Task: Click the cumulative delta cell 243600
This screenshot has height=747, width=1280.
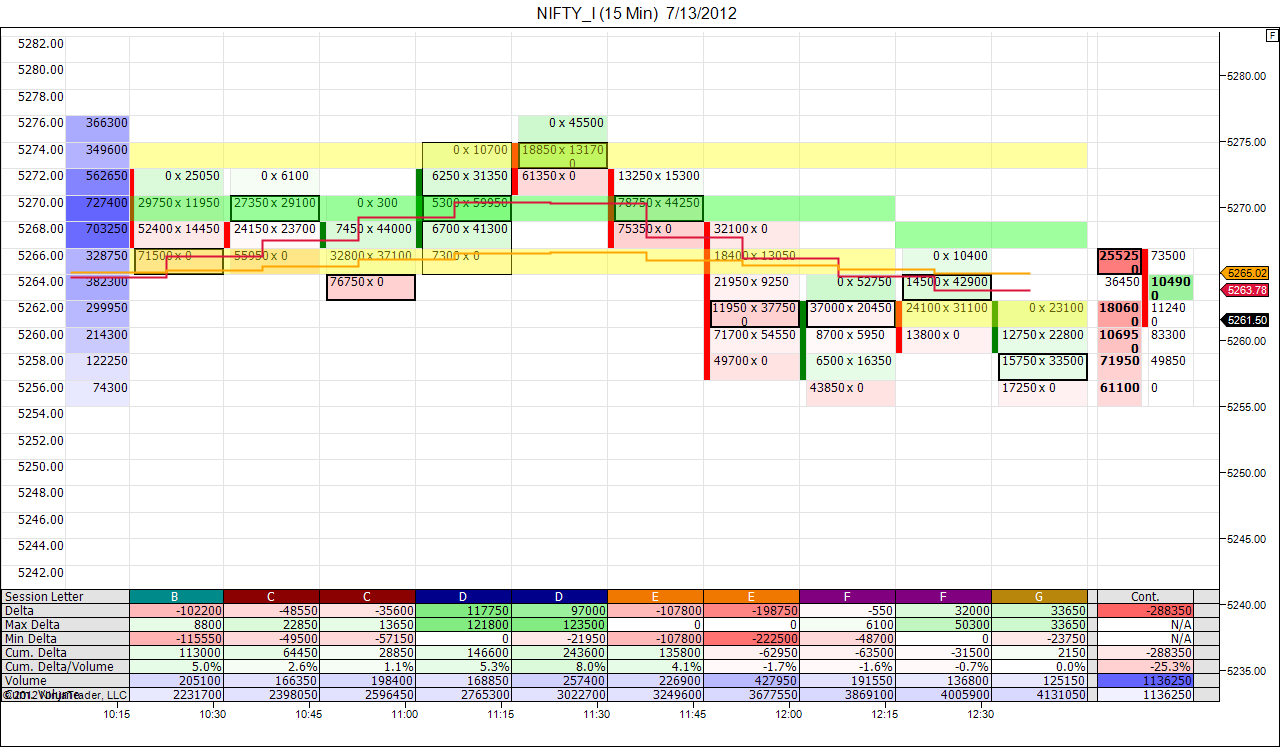Action: click(x=559, y=653)
